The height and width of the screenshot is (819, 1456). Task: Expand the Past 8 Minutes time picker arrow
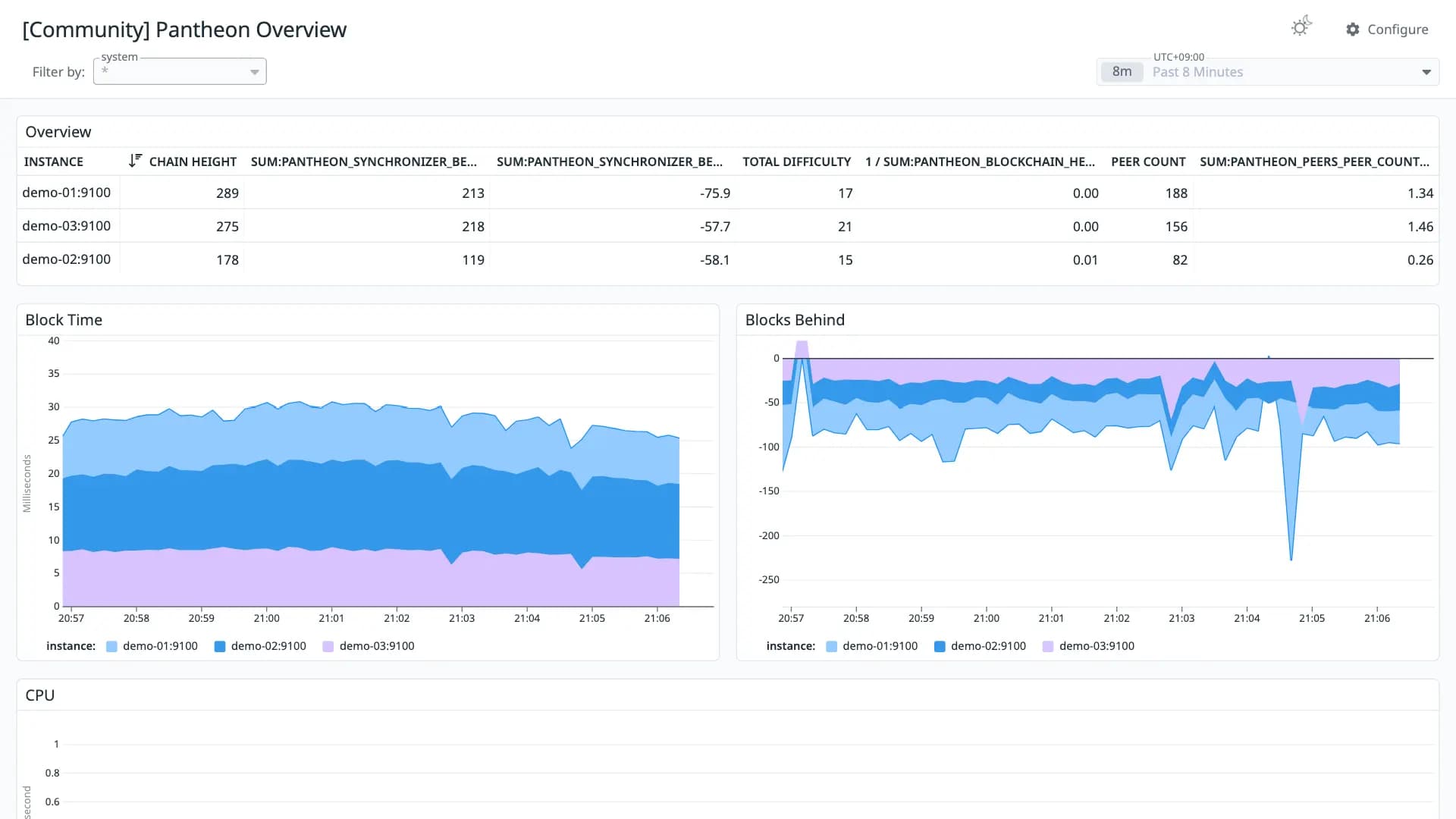tap(1426, 72)
